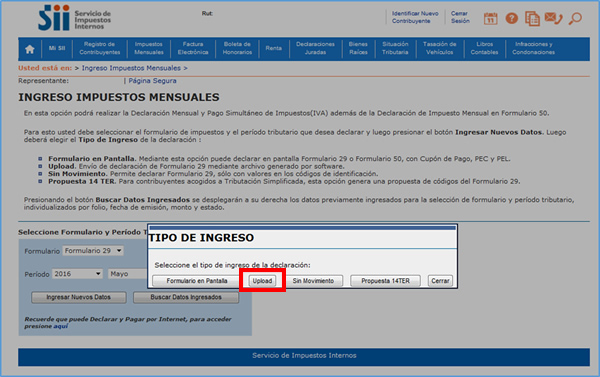Click Ingresar Nuevos Datos button
Image resolution: width=600 pixels, height=377 pixels.
[x=78, y=297]
